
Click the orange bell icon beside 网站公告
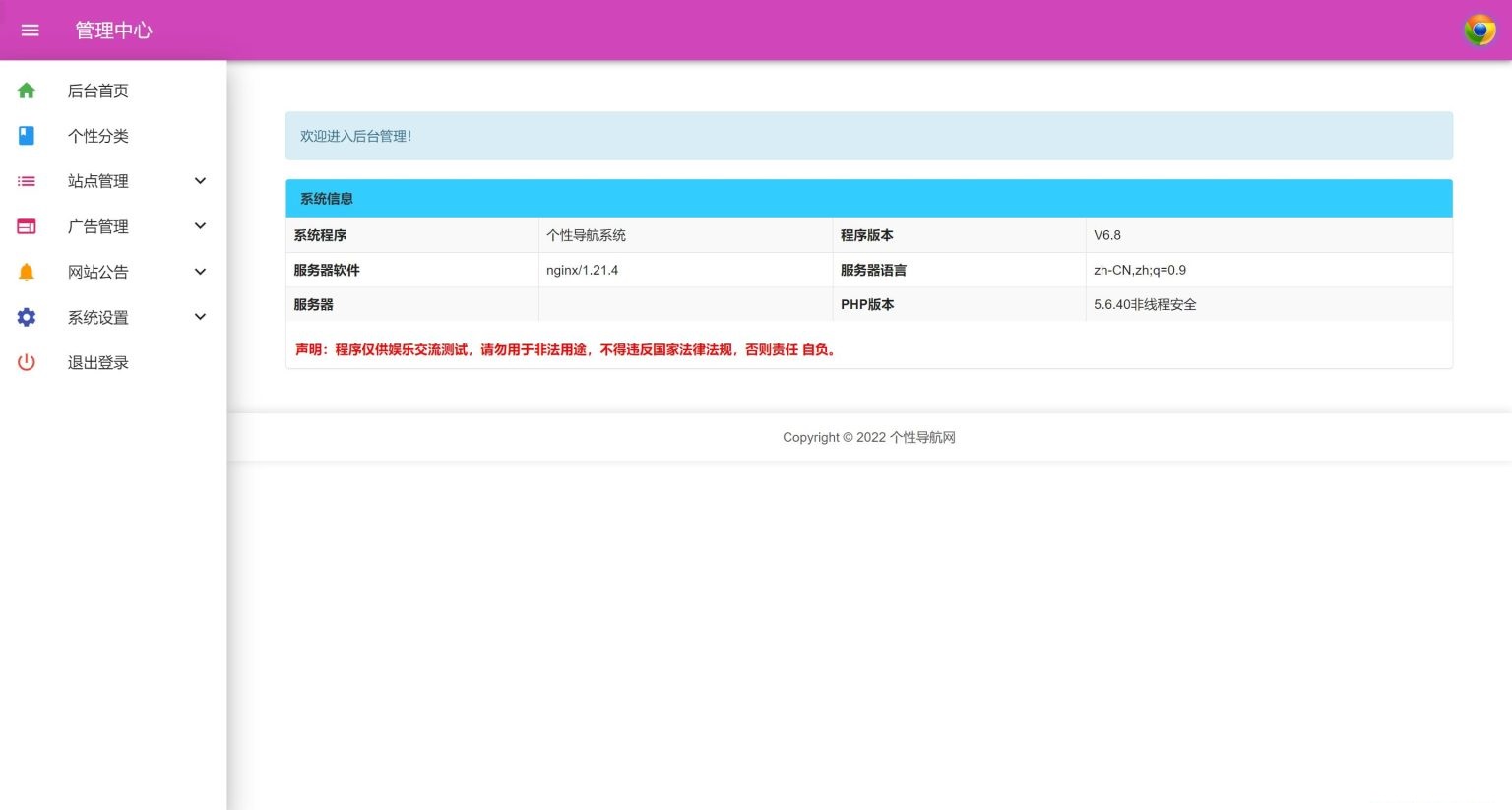pyautogui.click(x=26, y=272)
